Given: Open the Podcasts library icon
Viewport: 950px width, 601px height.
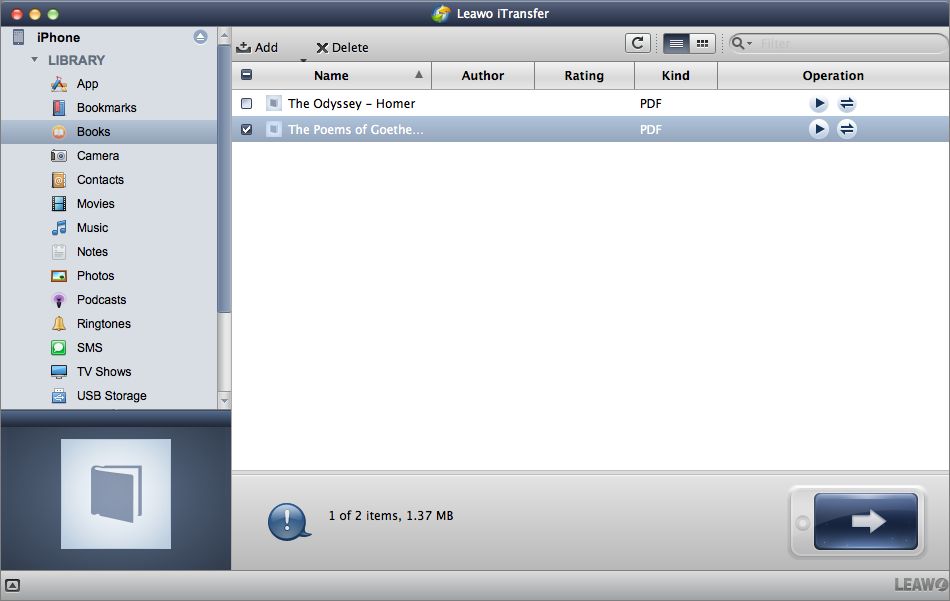Looking at the screenshot, I should coord(59,300).
